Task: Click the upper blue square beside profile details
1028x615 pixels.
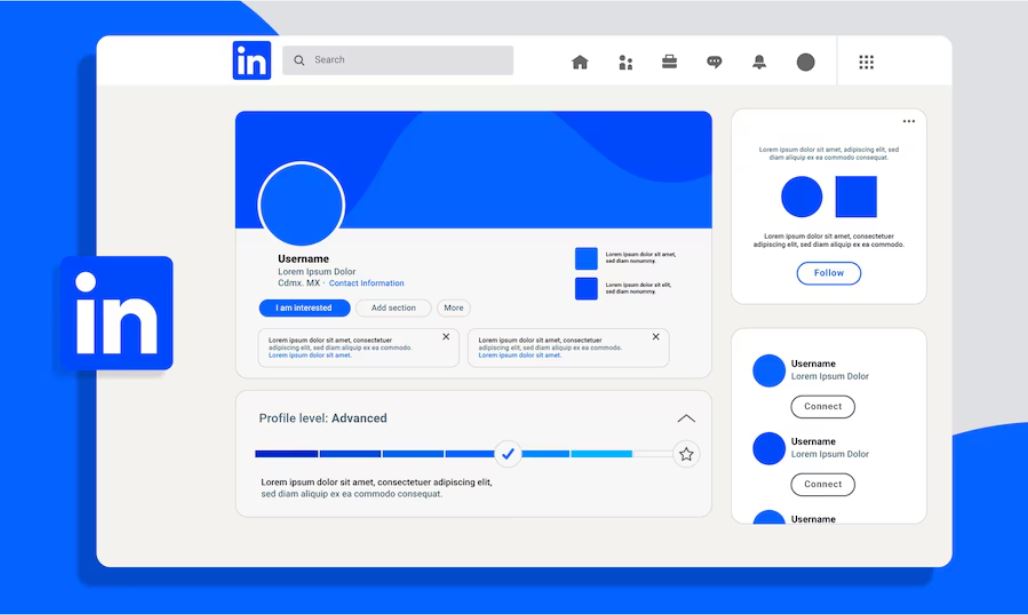Action: [x=586, y=258]
